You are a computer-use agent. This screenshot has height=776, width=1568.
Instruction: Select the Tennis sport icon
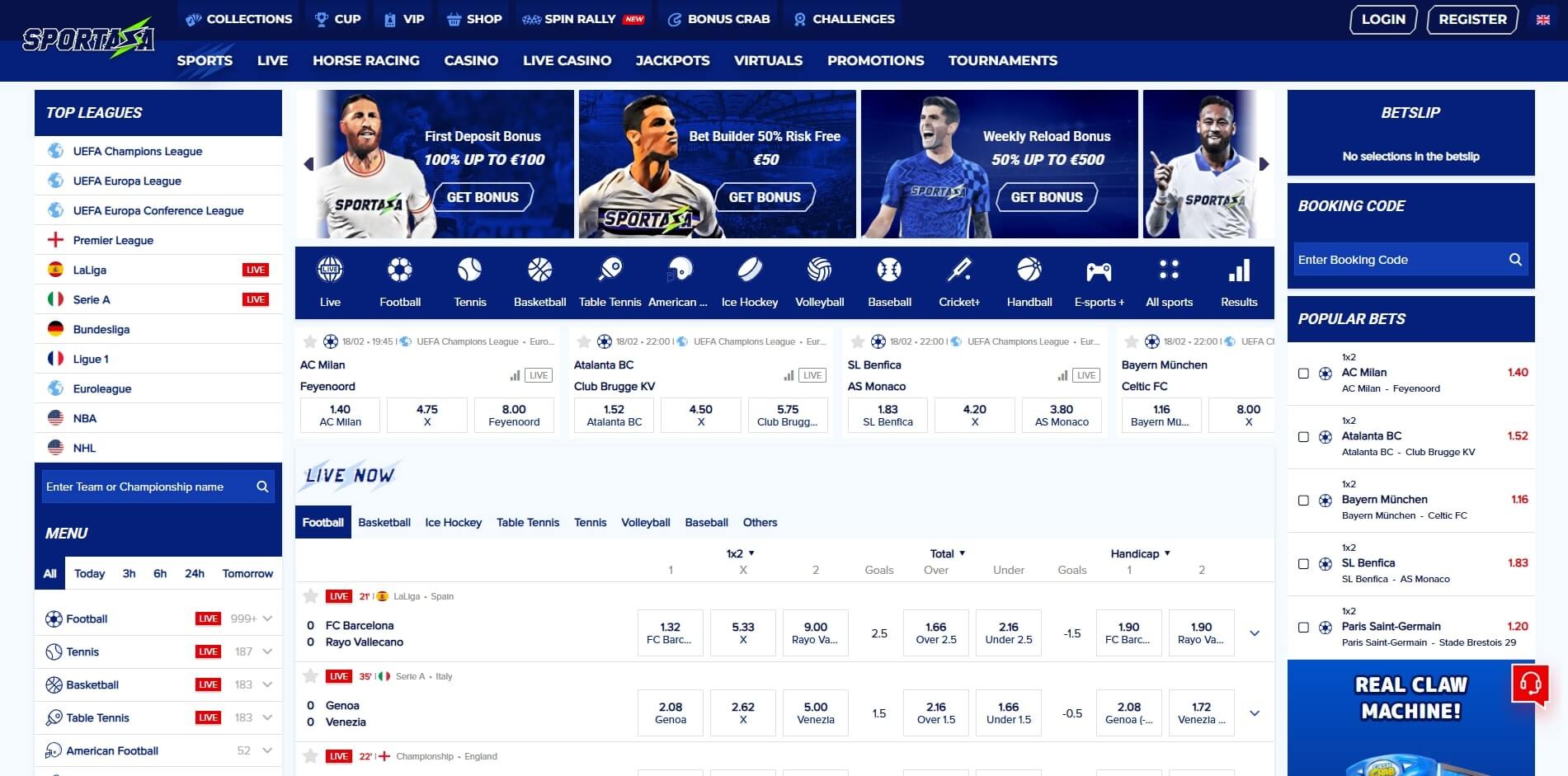[469, 270]
